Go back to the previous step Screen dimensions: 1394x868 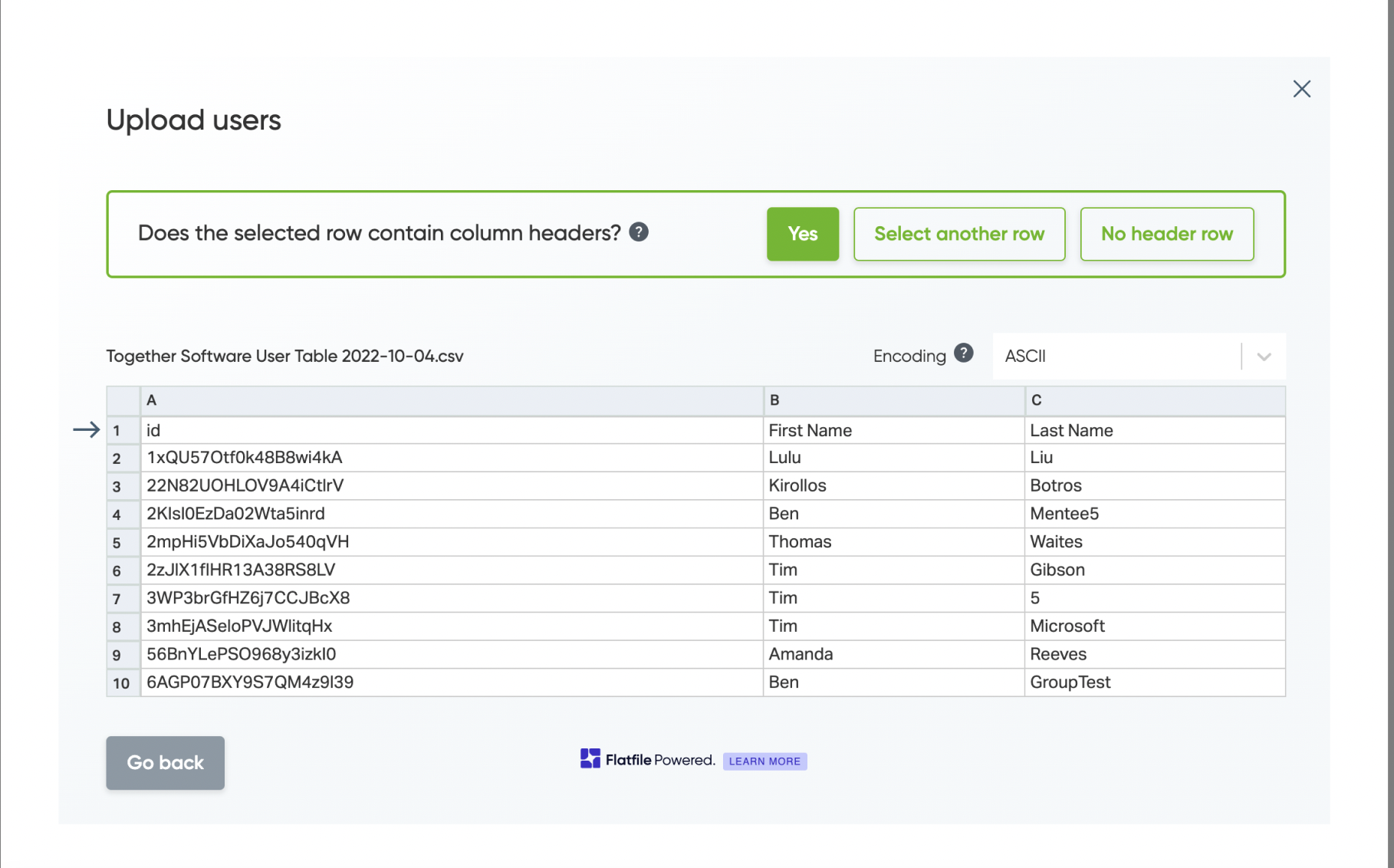tap(165, 763)
